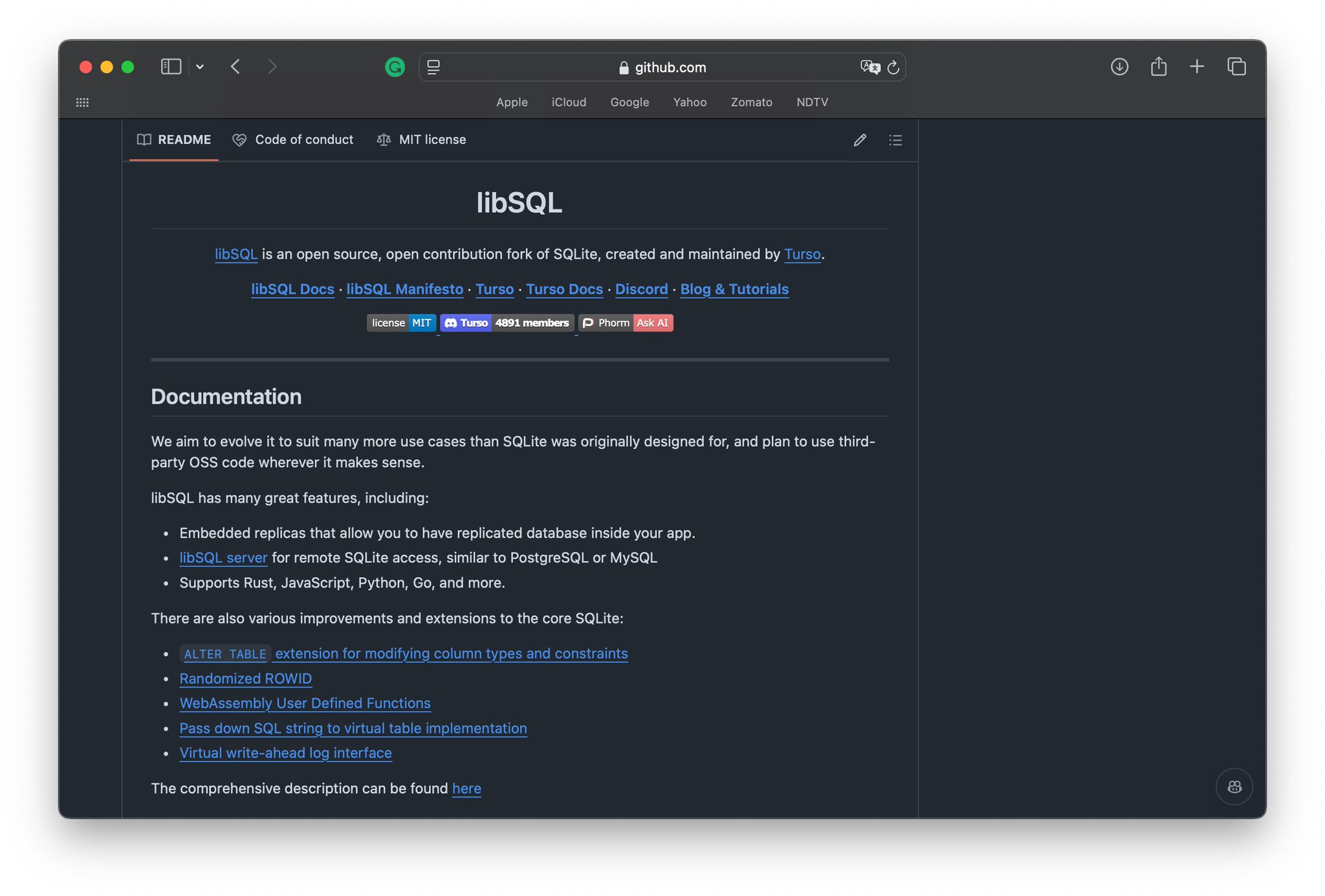The width and height of the screenshot is (1325, 896).
Task: Show the tab overview icon
Action: [1236, 67]
